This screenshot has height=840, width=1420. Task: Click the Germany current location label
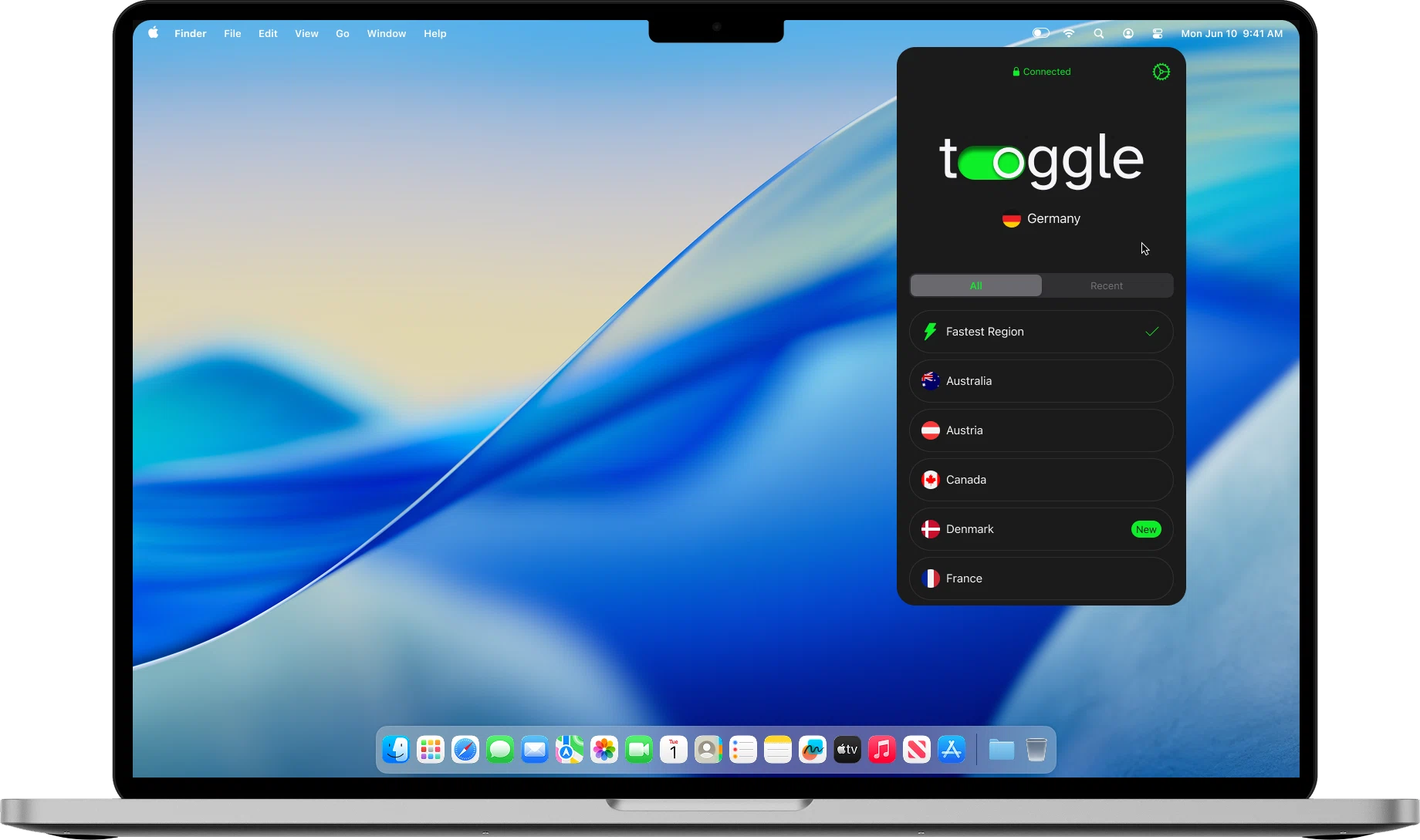1053,219
